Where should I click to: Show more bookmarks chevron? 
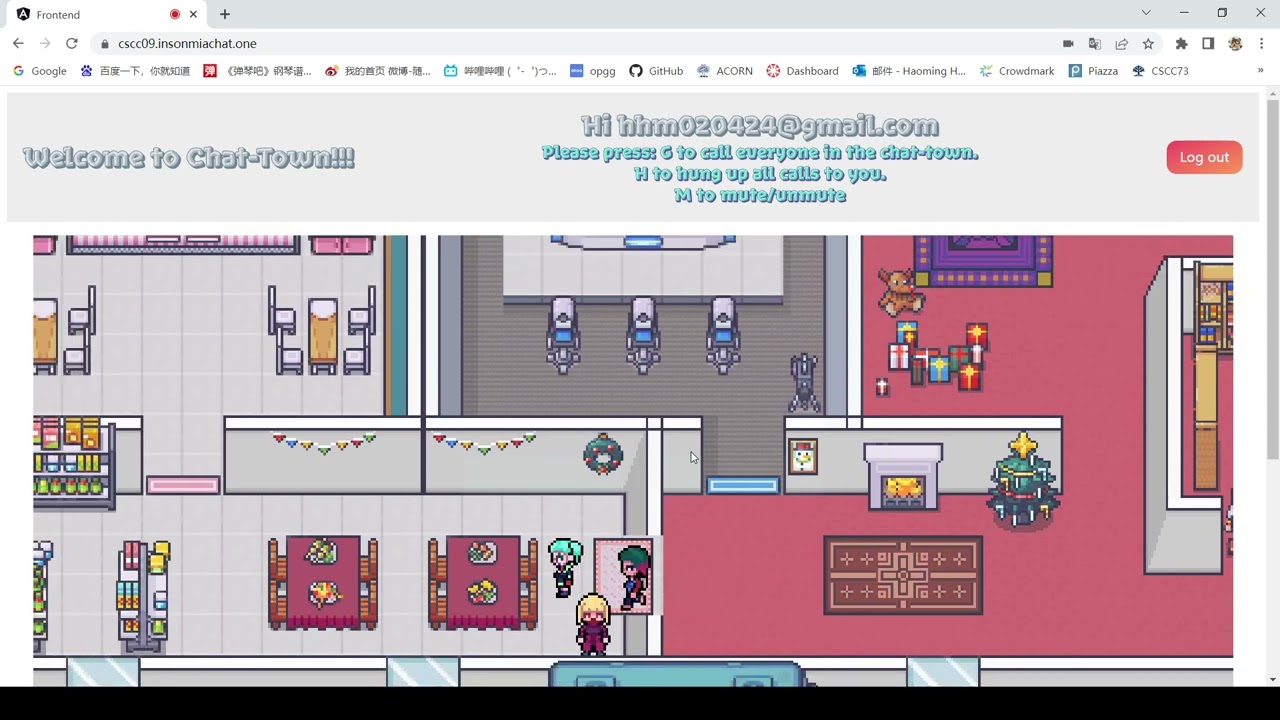point(1260,71)
